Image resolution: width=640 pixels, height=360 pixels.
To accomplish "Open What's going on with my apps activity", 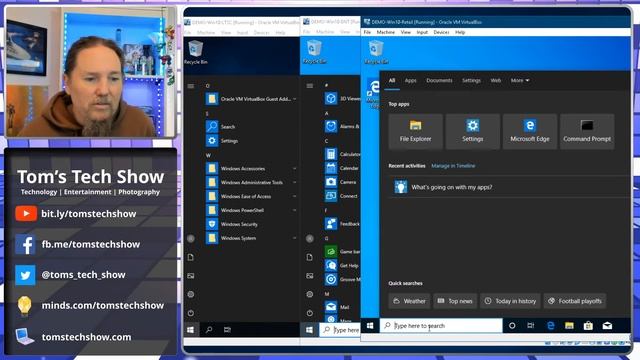I will (510, 187).
